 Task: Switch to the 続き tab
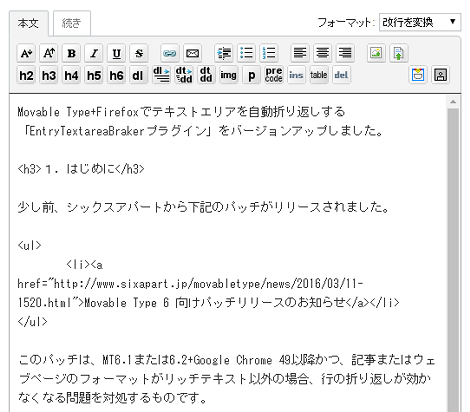click(x=72, y=23)
